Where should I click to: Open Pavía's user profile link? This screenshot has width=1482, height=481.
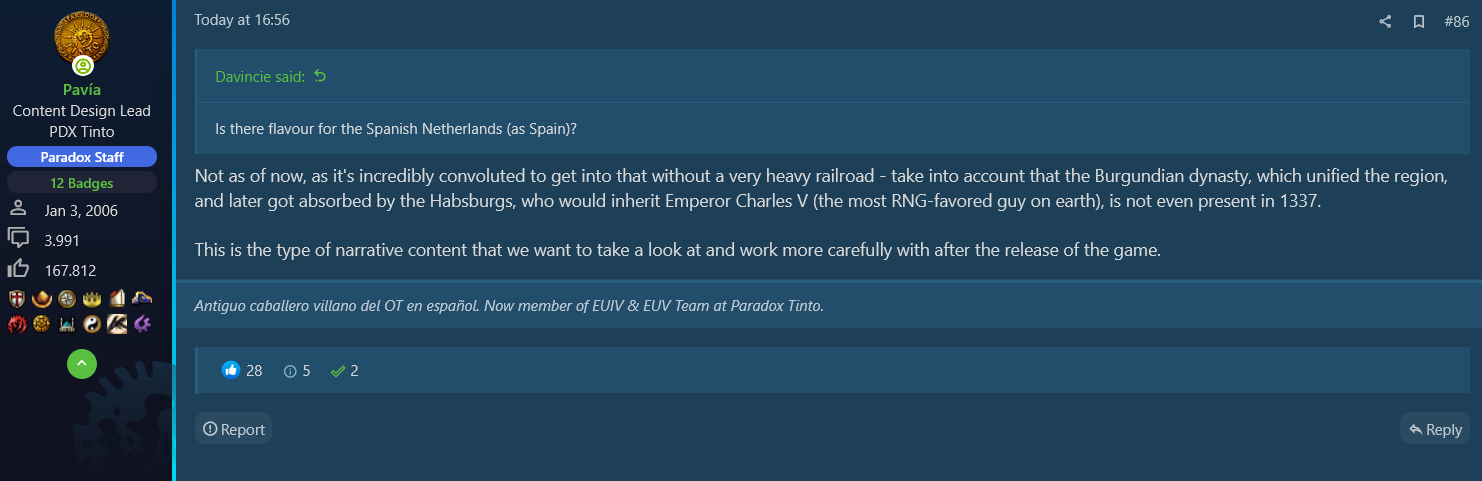(82, 90)
